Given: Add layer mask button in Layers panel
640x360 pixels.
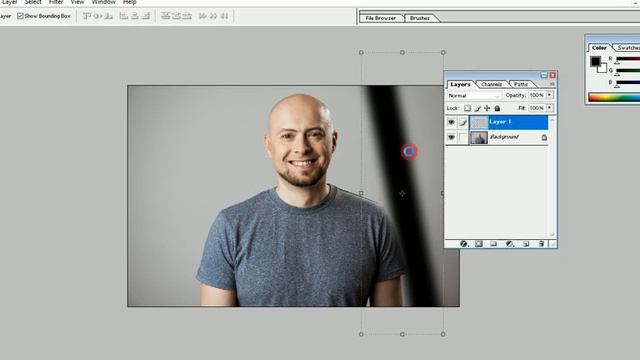Looking at the screenshot, I should click(x=479, y=244).
